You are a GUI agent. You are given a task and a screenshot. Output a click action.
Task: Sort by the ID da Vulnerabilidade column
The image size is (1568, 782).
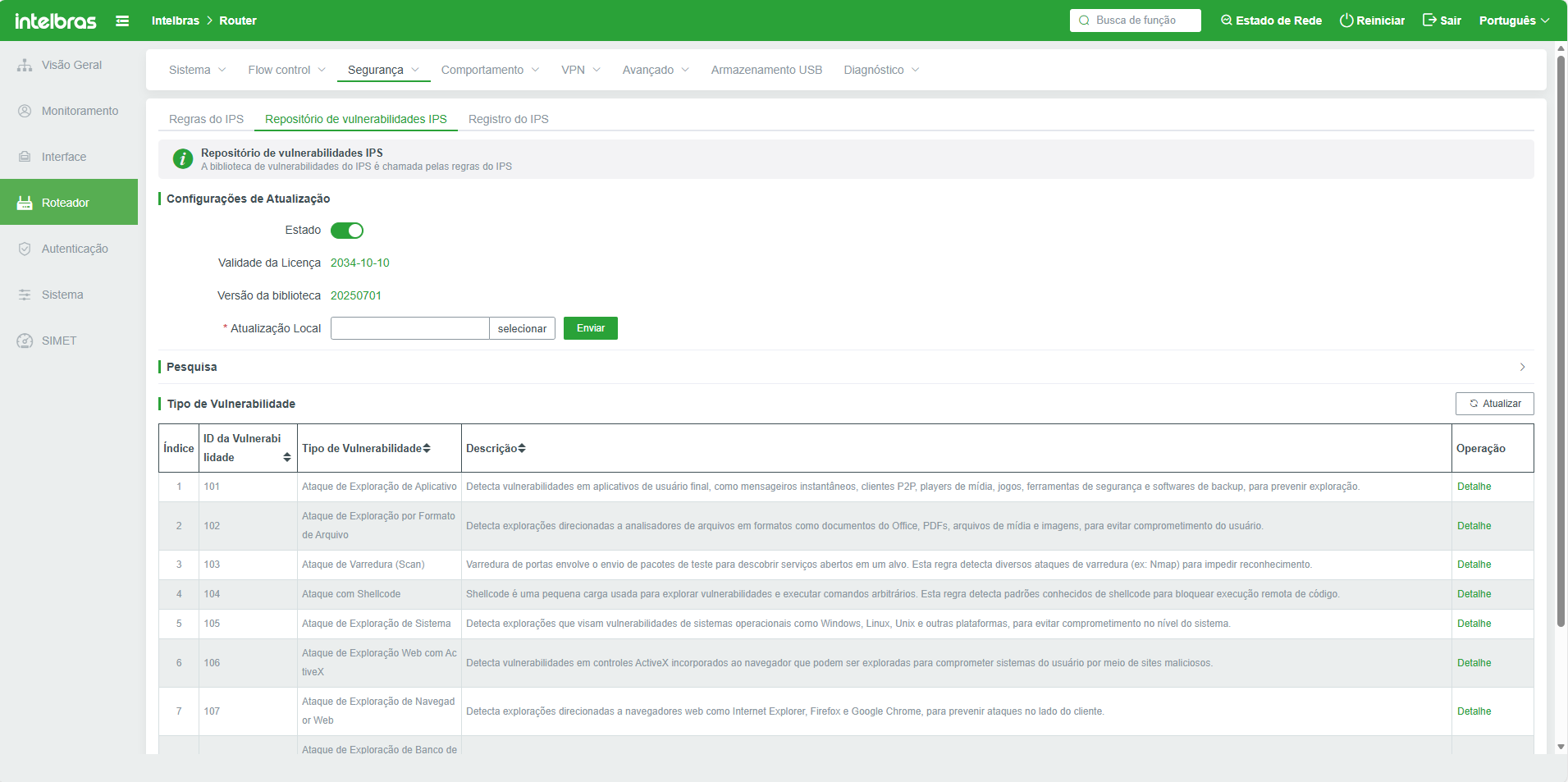pyautogui.click(x=286, y=457)
